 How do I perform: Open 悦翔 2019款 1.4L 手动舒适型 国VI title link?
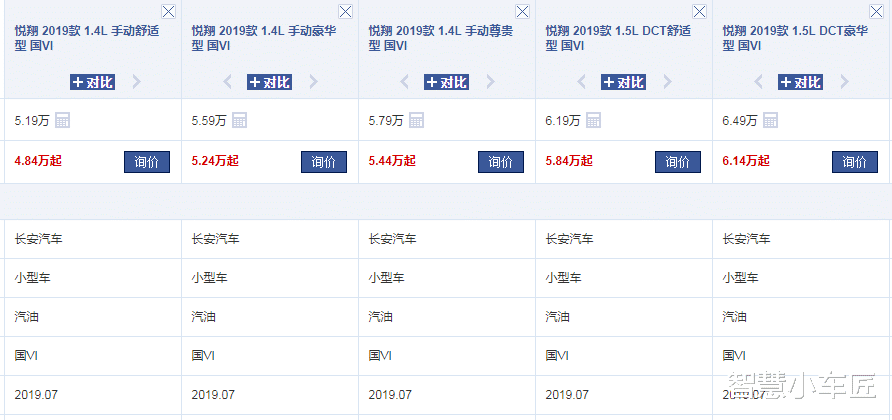pyautogui.click(x=86, y=38)
